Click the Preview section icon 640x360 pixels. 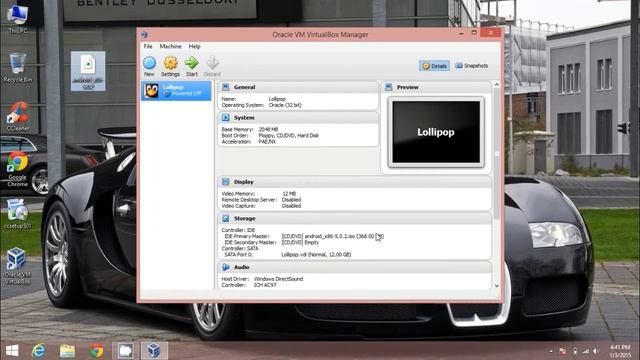tap(389, 87)
